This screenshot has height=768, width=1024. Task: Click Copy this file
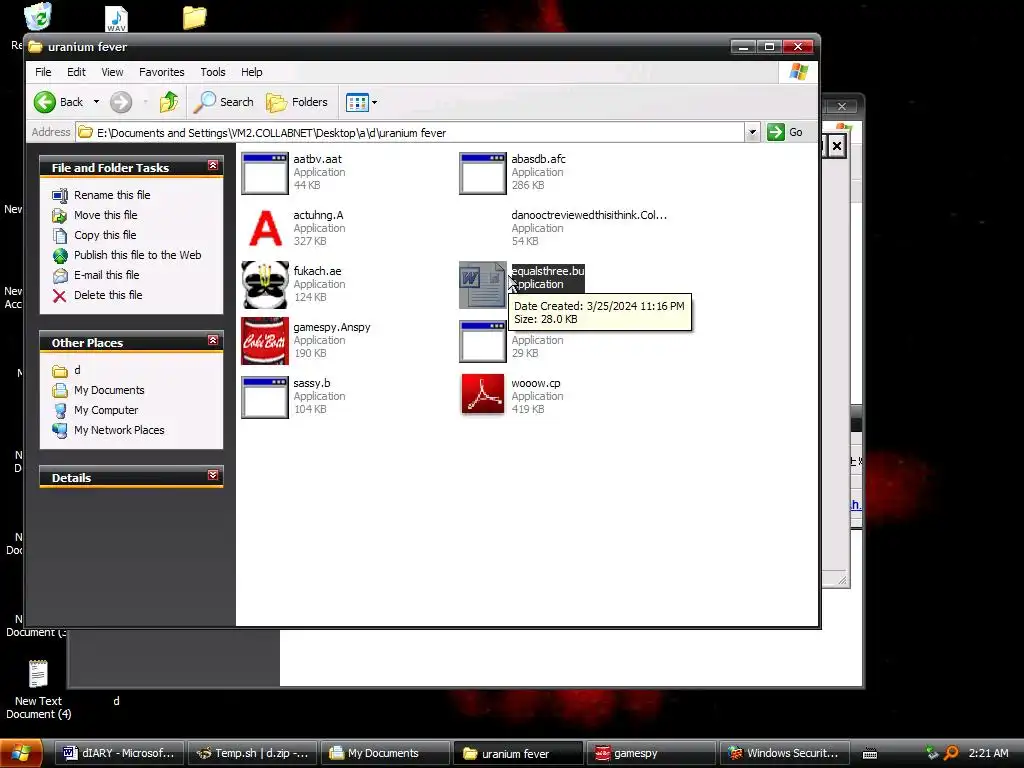104,235
